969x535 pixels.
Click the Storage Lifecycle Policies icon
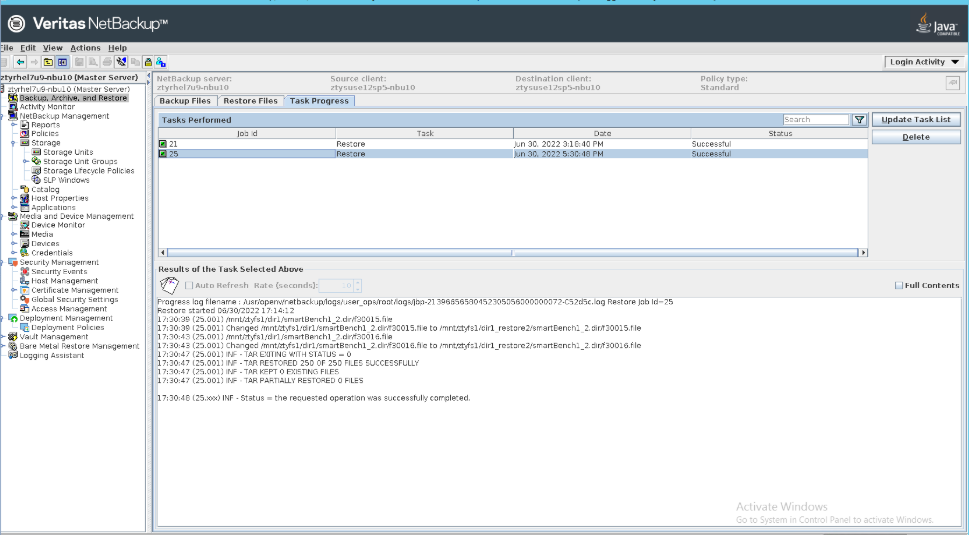pos(36,171)
